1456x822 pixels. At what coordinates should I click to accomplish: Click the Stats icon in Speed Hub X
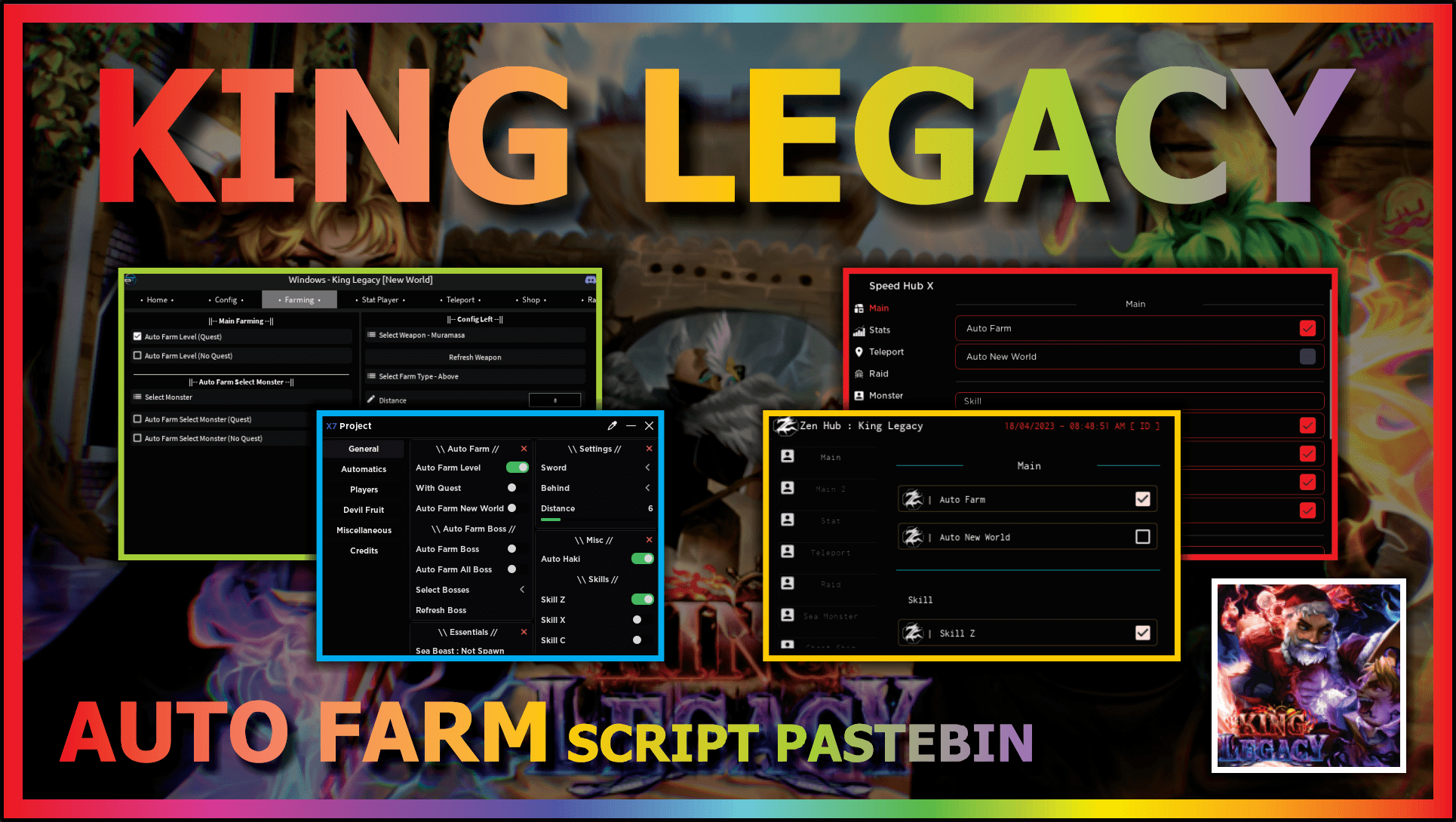pos(862,332)
